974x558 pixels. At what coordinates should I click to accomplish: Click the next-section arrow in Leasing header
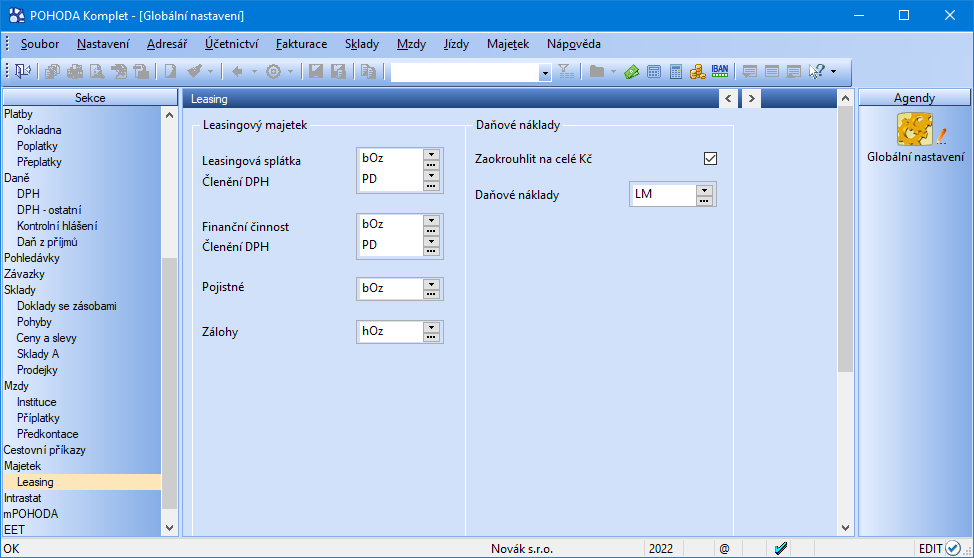point(751,98)
